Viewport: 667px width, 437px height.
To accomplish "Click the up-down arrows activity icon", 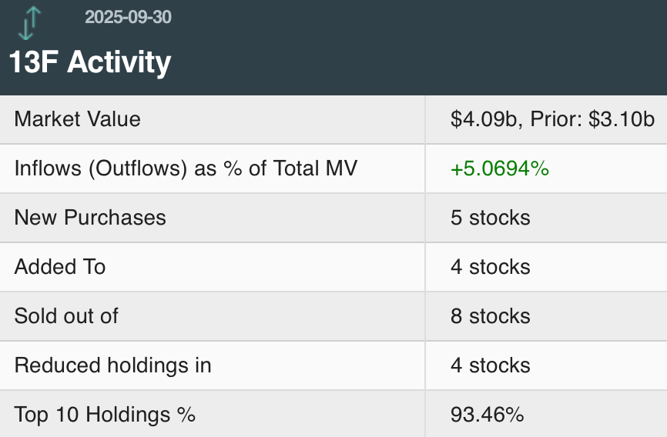I will coord(32,21).
